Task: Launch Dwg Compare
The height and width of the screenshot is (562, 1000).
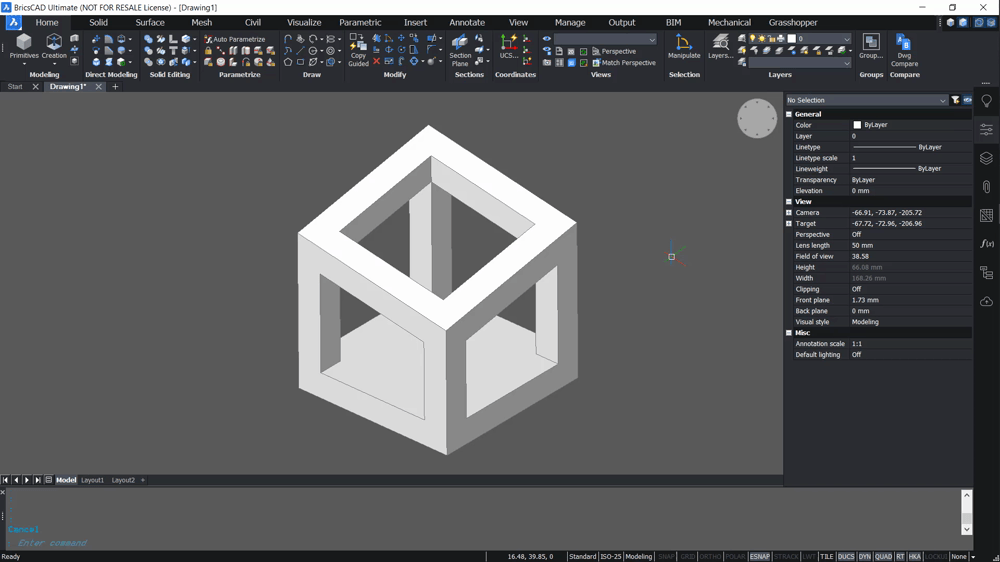Action: [904, 50]
